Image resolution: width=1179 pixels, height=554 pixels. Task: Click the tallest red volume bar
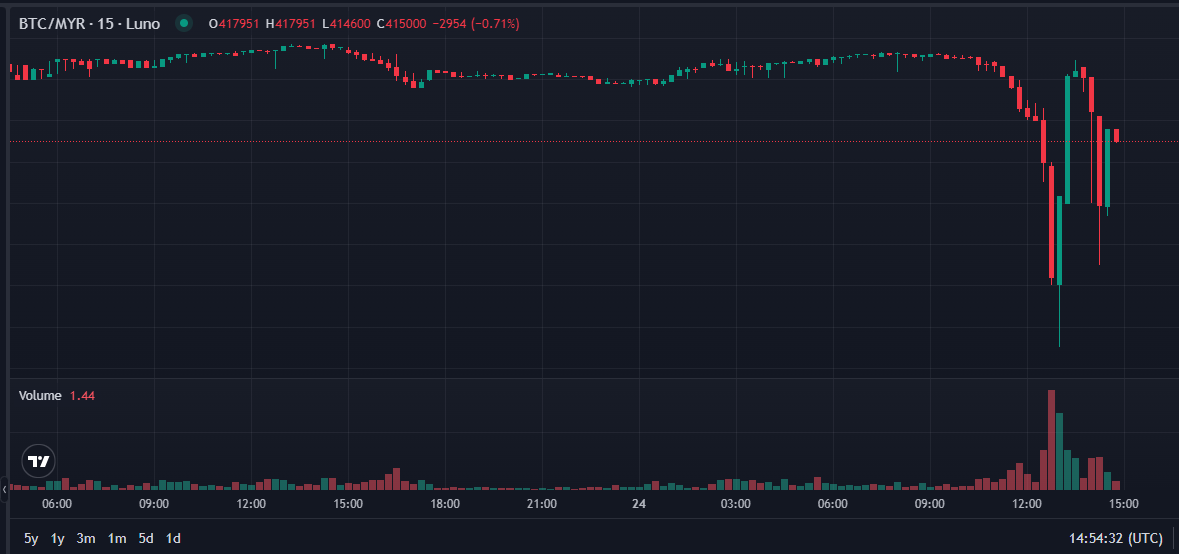point(1051,440)
